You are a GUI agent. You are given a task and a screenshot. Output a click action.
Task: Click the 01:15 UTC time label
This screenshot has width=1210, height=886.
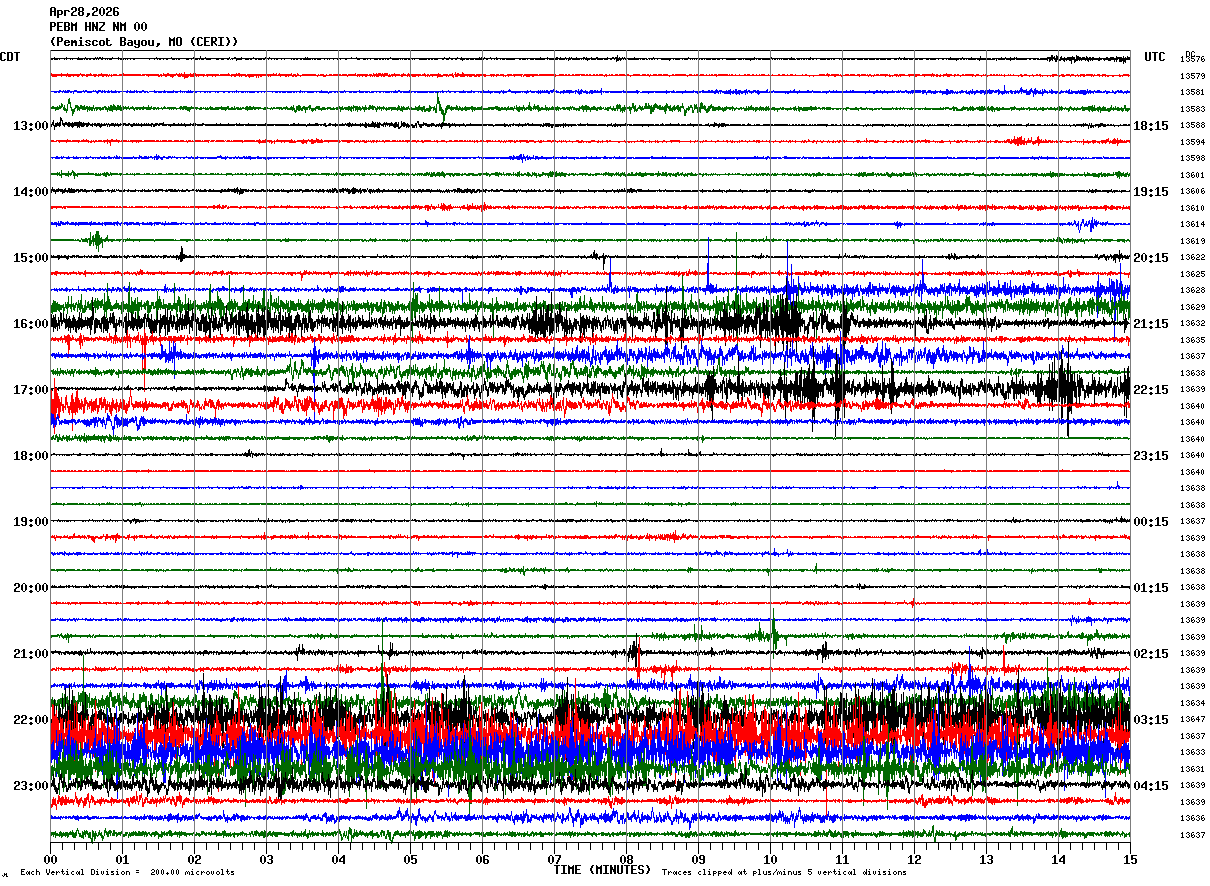pos(1151,588)
